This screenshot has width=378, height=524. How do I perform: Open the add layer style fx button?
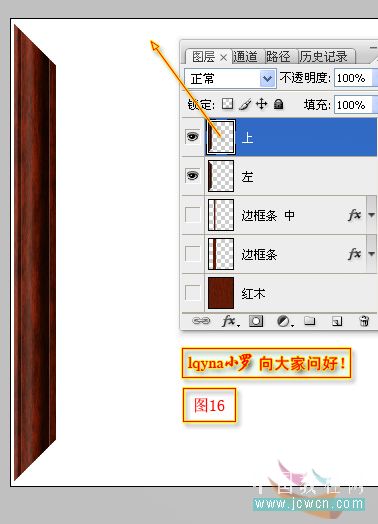(230, 321)
